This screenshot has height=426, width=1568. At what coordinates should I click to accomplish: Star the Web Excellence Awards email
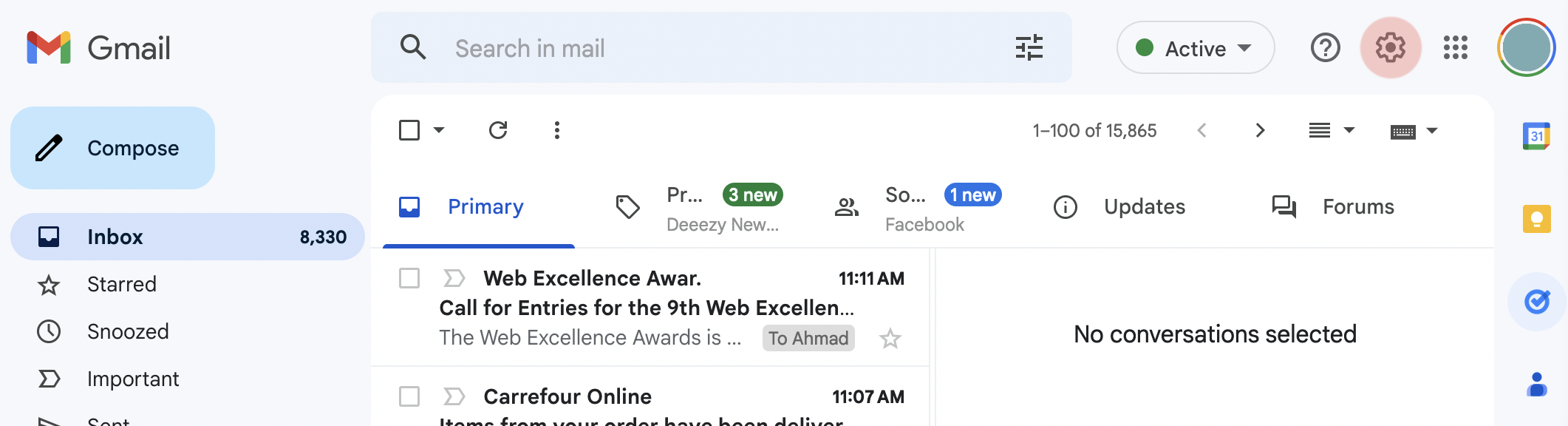coord(890,339)
